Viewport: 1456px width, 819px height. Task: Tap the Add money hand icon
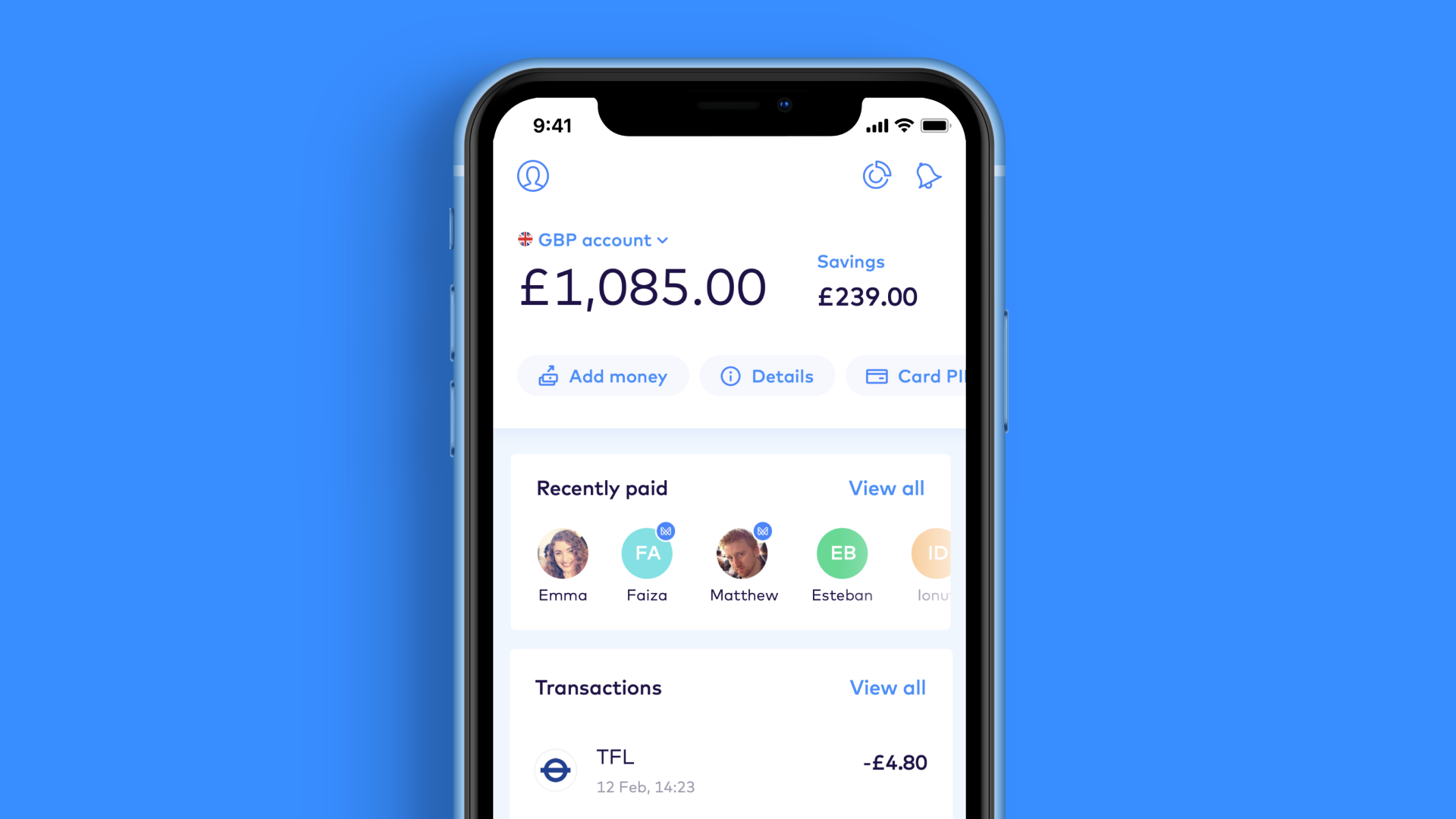click(547, 377)
